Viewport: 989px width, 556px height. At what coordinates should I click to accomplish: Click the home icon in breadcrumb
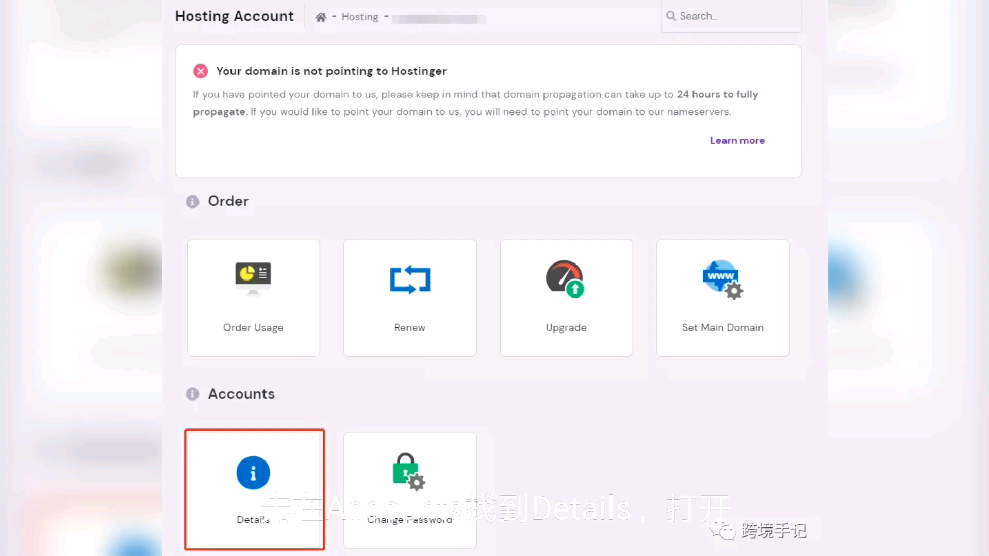321,17
